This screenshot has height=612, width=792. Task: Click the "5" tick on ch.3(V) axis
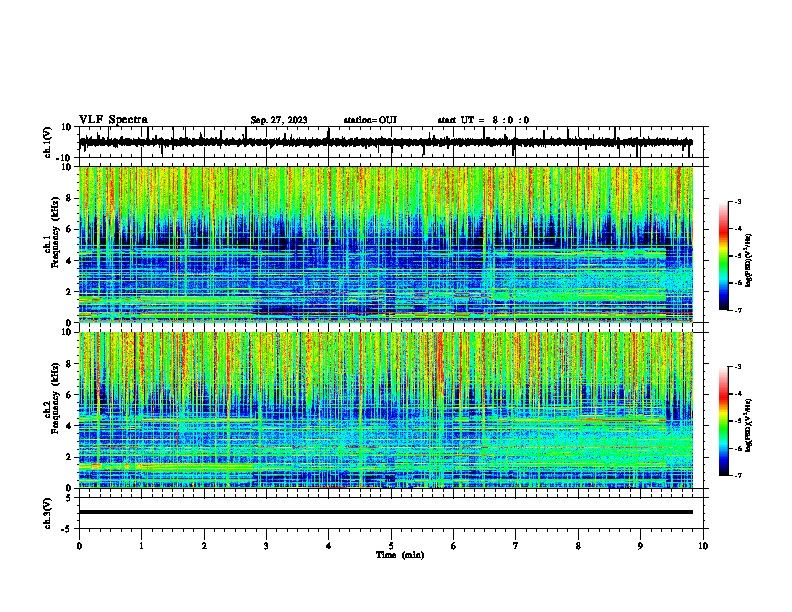pyautogui.click(x=70, y=498)
